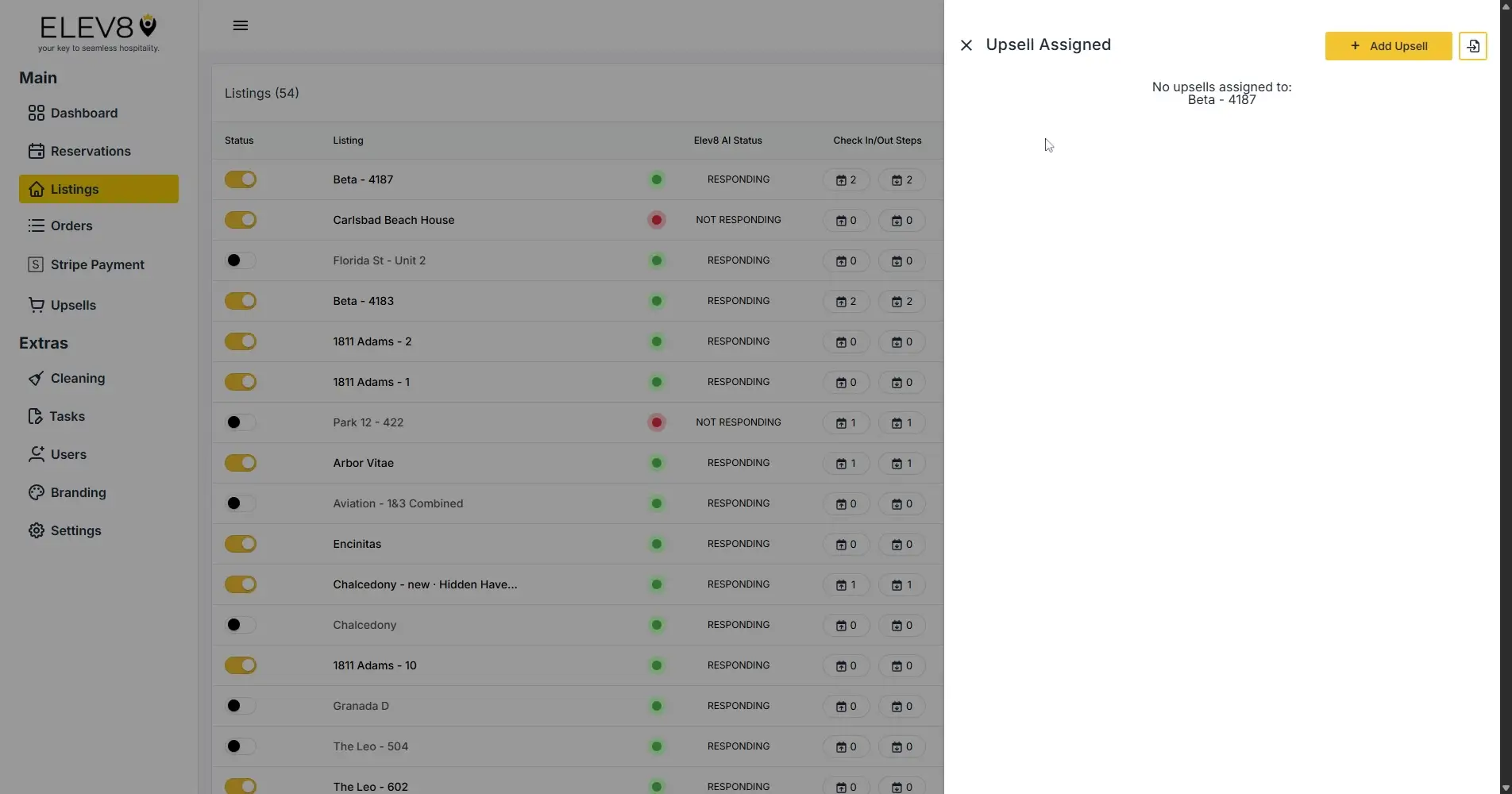Turn on the Park 12 - 422 toggle
This screenshot has width=1512, height=794.
[x=239, y=422]
